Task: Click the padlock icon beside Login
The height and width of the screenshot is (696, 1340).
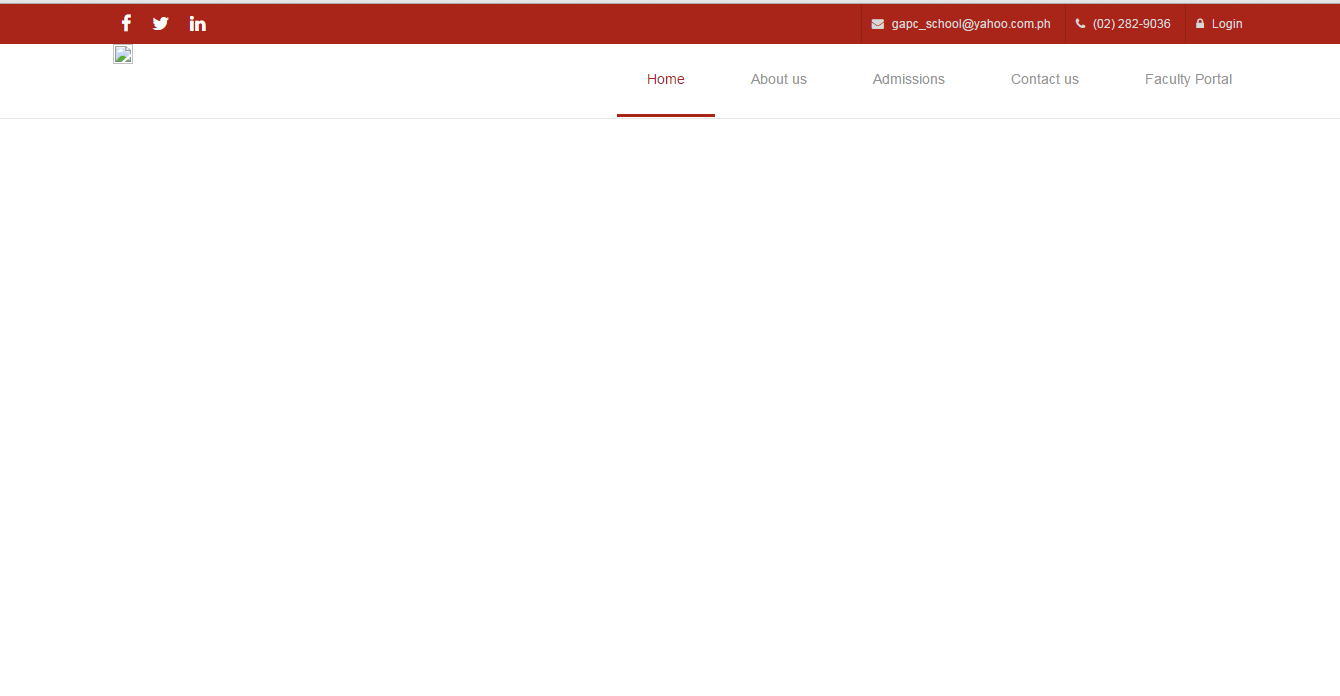Action: tap(1200, 23)
